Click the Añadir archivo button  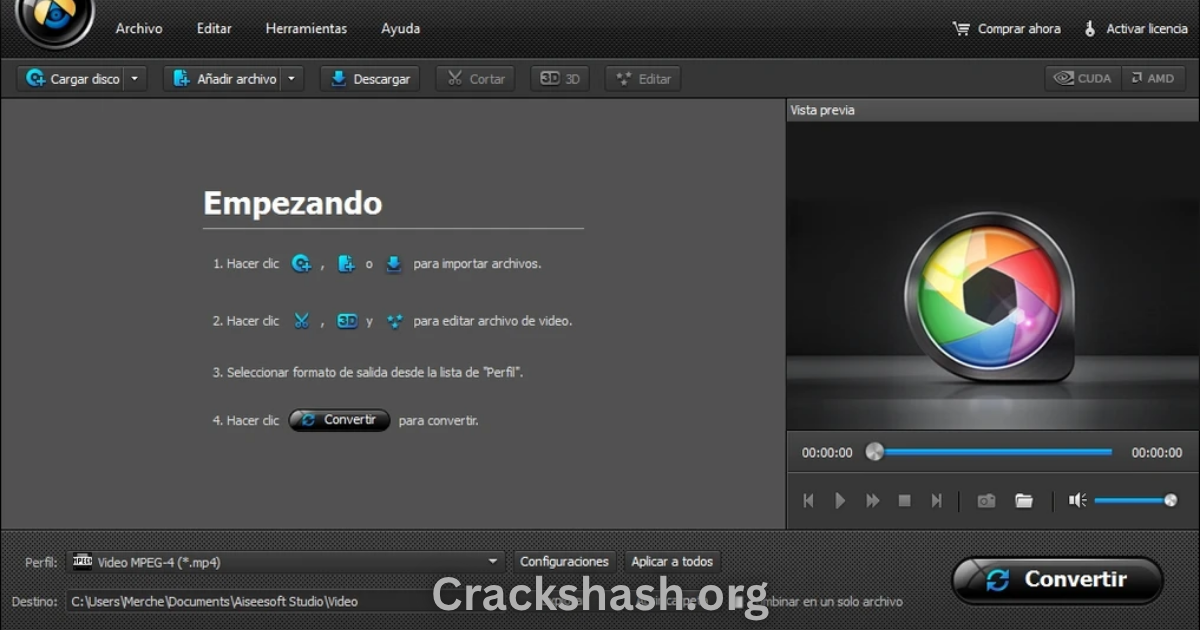click(x=223, y=79)
